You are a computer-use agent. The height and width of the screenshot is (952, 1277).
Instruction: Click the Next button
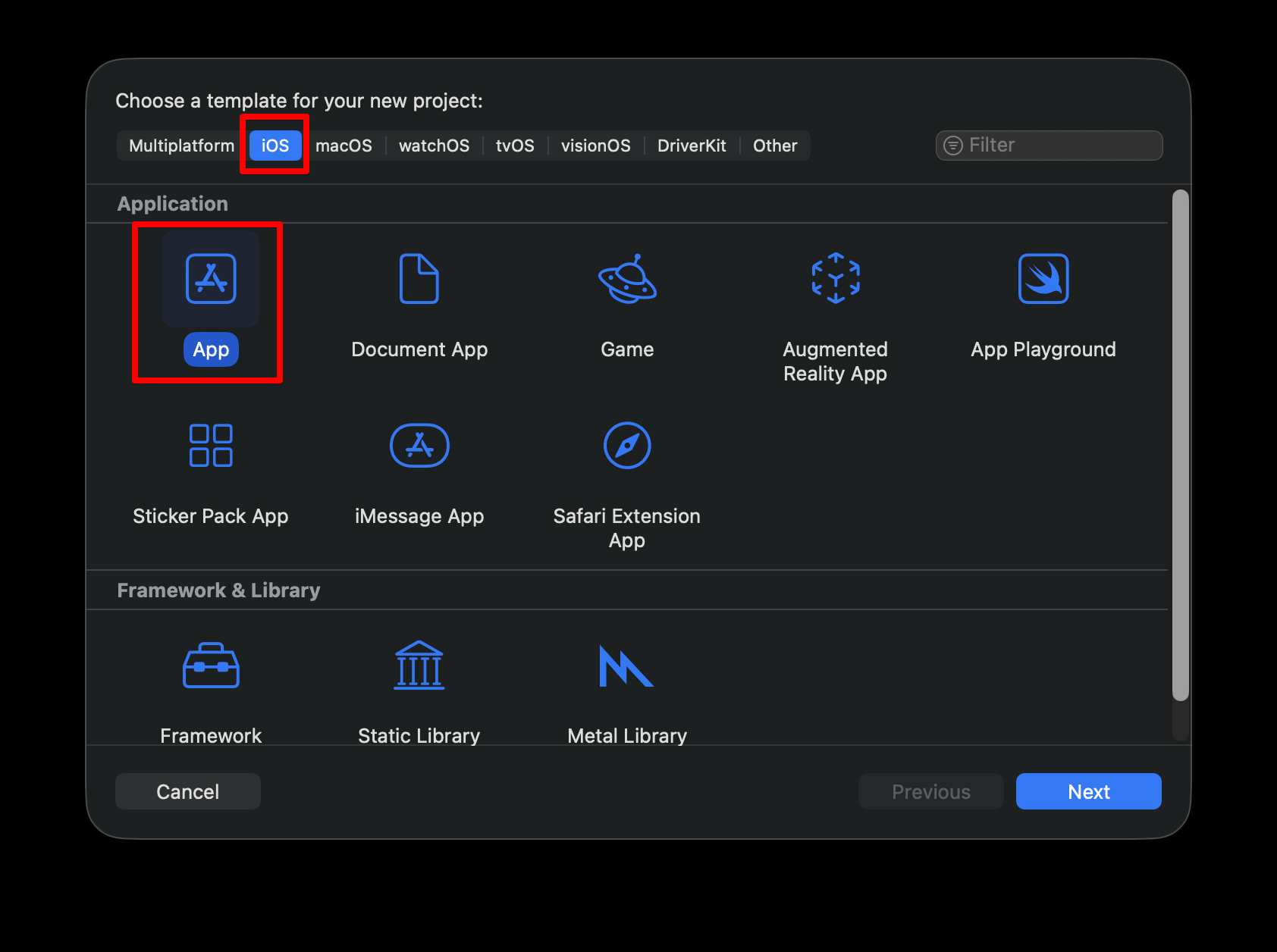(1089, 791)
